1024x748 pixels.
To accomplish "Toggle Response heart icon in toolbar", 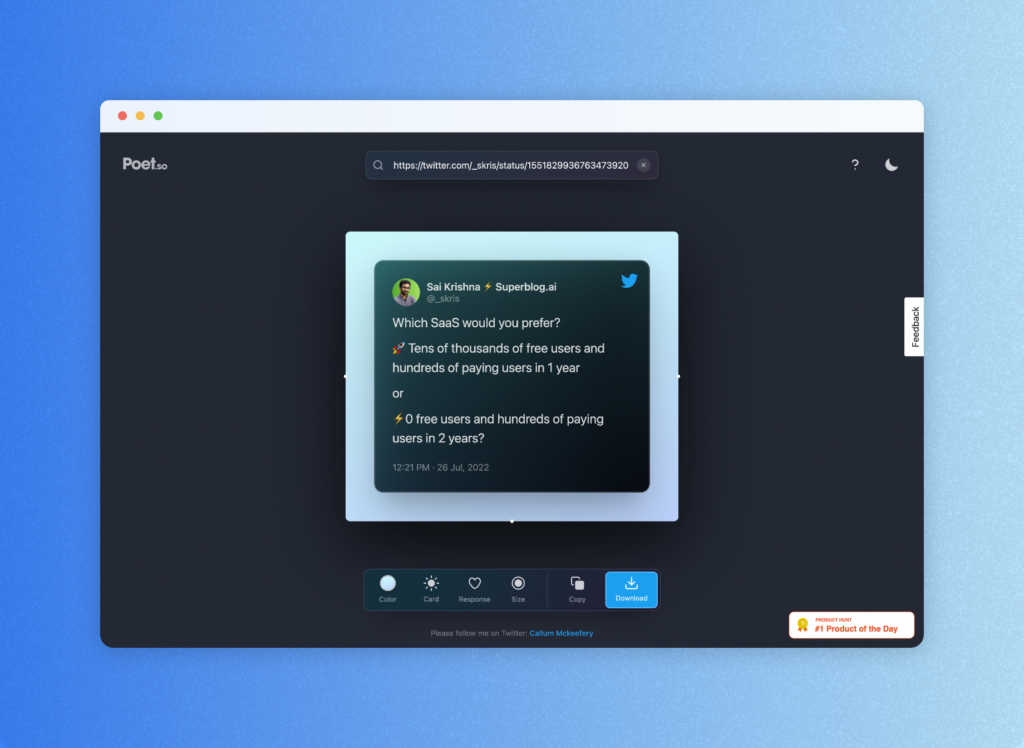I will click(475, 584).
